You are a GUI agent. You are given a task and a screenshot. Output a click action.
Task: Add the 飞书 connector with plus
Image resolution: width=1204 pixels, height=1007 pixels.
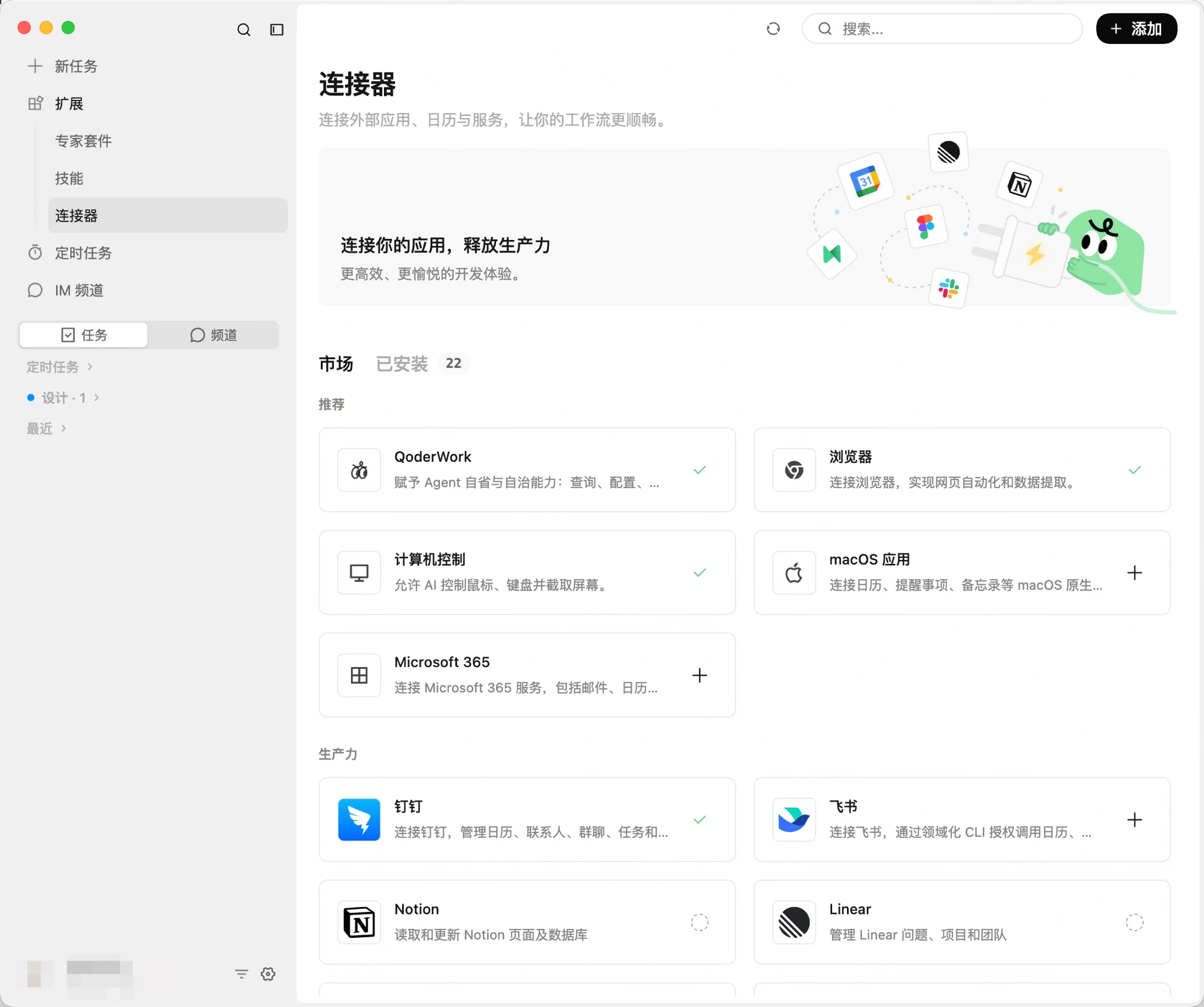1135,820
